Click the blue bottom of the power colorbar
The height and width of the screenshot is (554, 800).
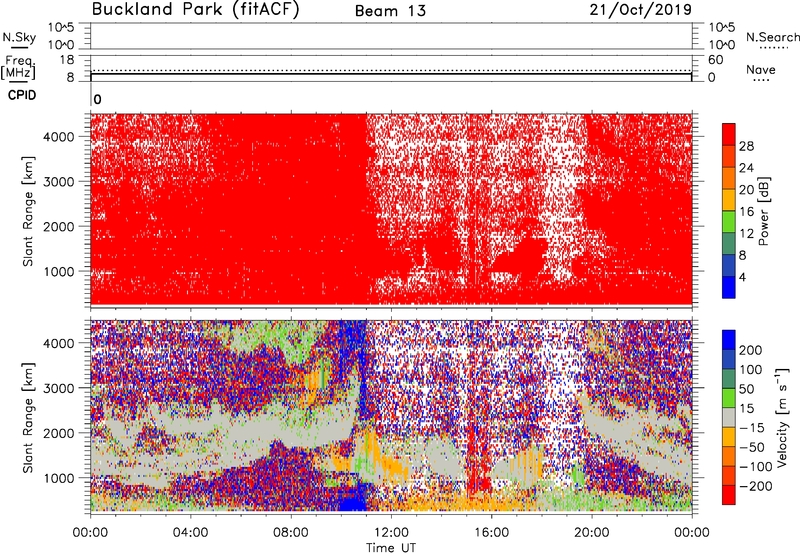(x=729, y=287)
